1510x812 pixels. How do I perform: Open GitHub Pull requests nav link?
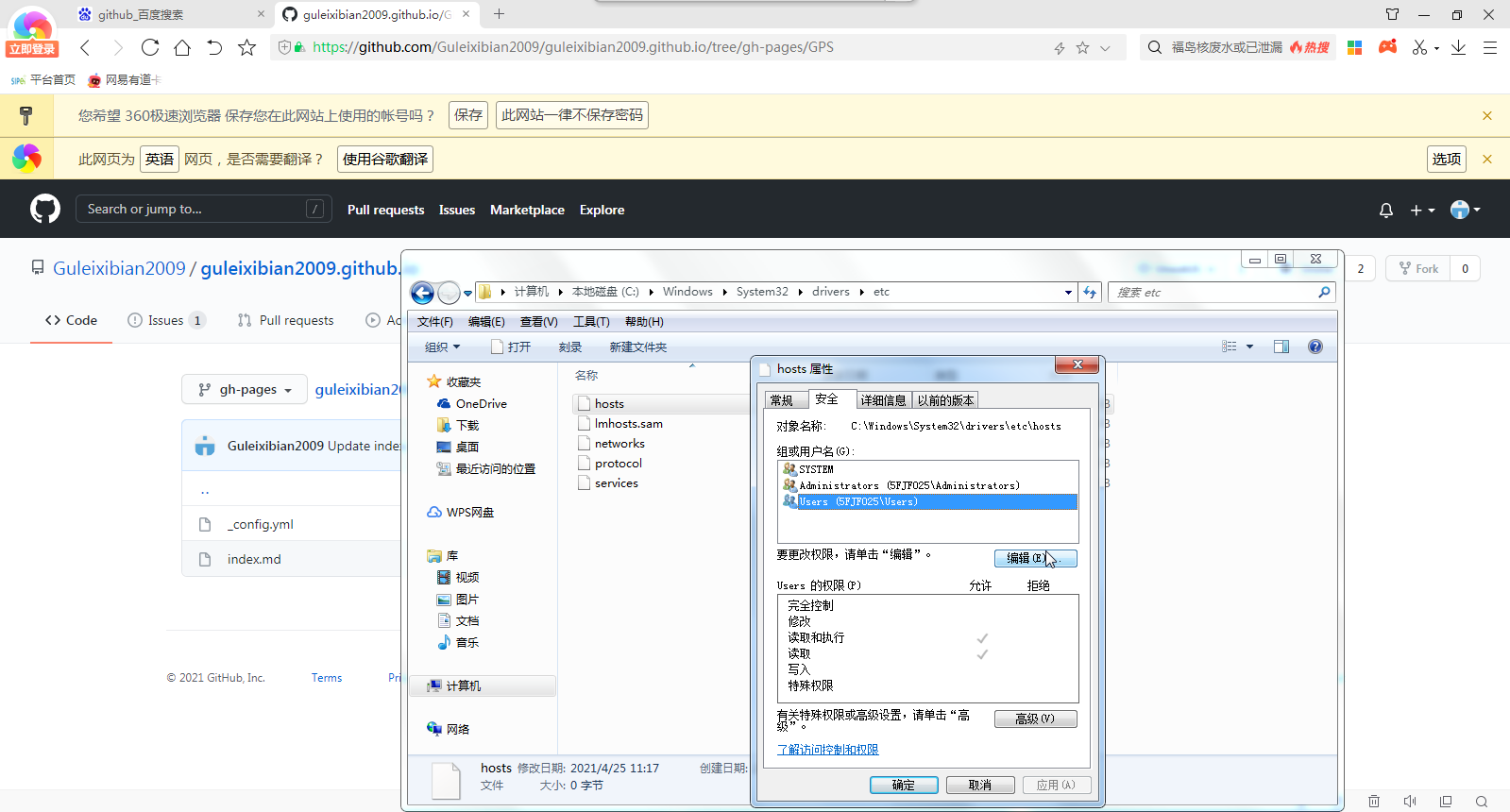pos(385,210)
